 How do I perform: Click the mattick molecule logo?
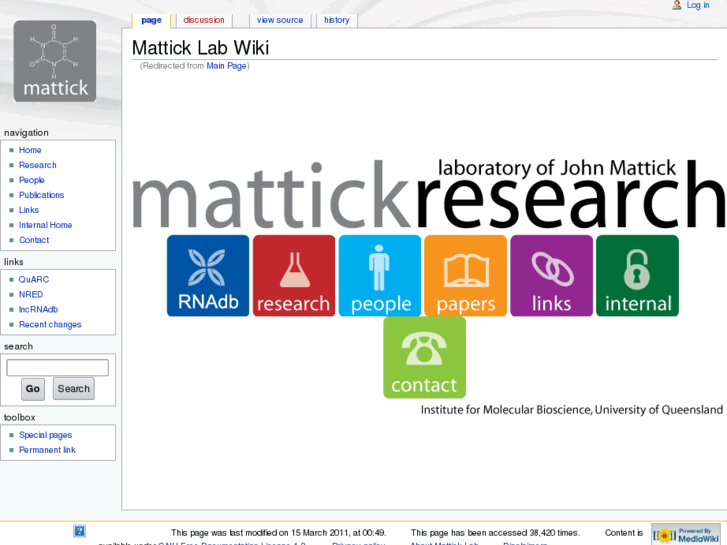tap(55, 61)
